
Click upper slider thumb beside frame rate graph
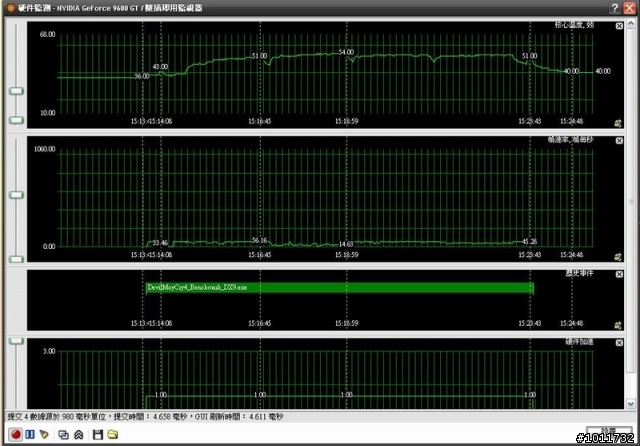coord(16,195)
